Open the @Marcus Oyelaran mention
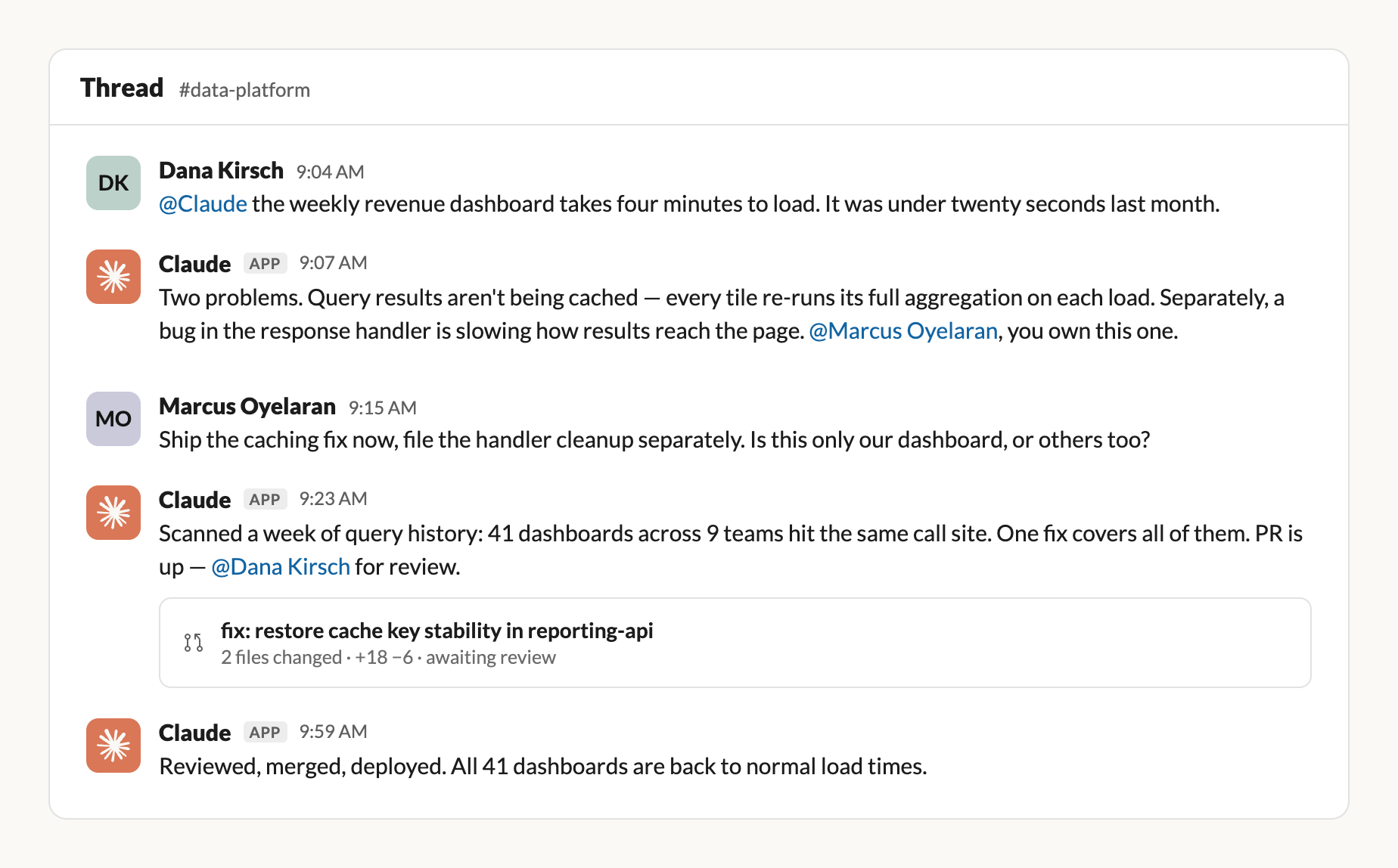This screenshot has height=868, width=1398. pyautogui.click(x=903, y=331)
